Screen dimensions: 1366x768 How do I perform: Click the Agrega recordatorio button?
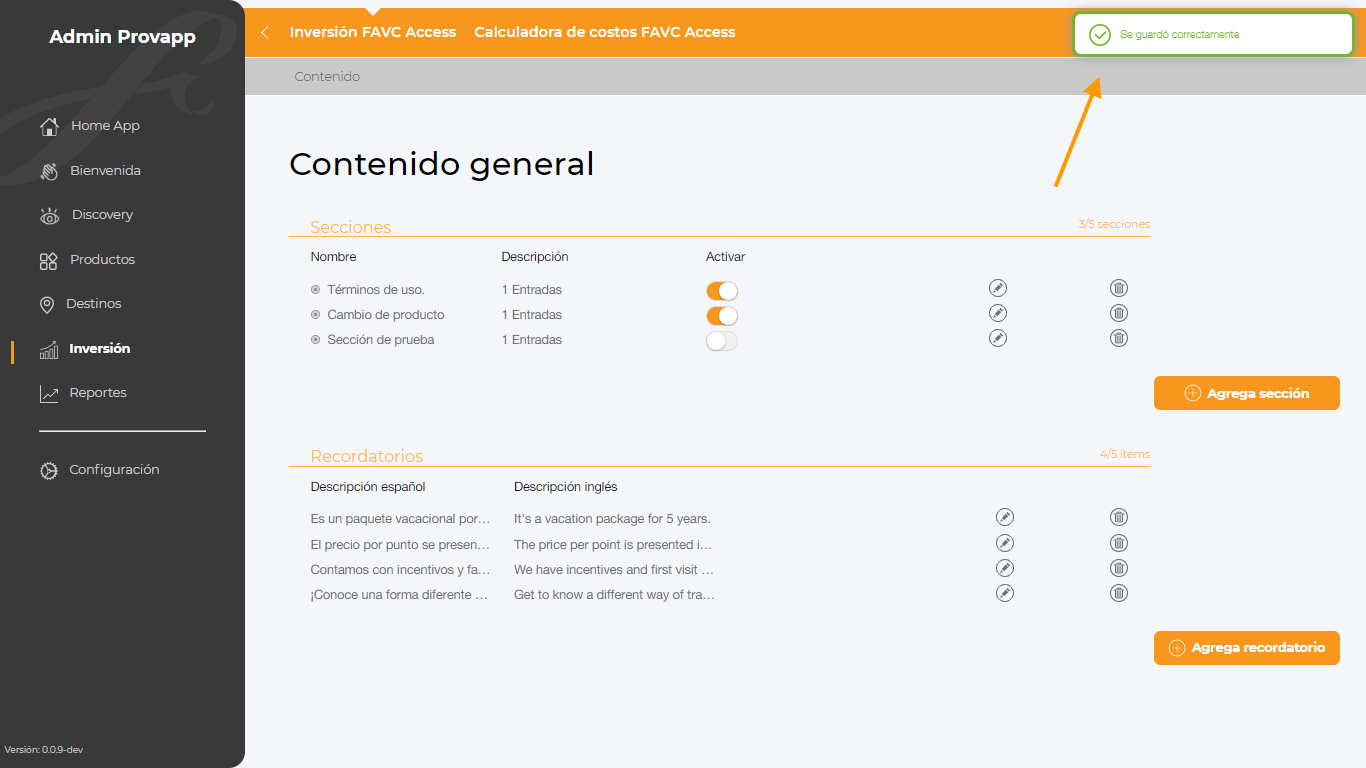click(1247, 648)
